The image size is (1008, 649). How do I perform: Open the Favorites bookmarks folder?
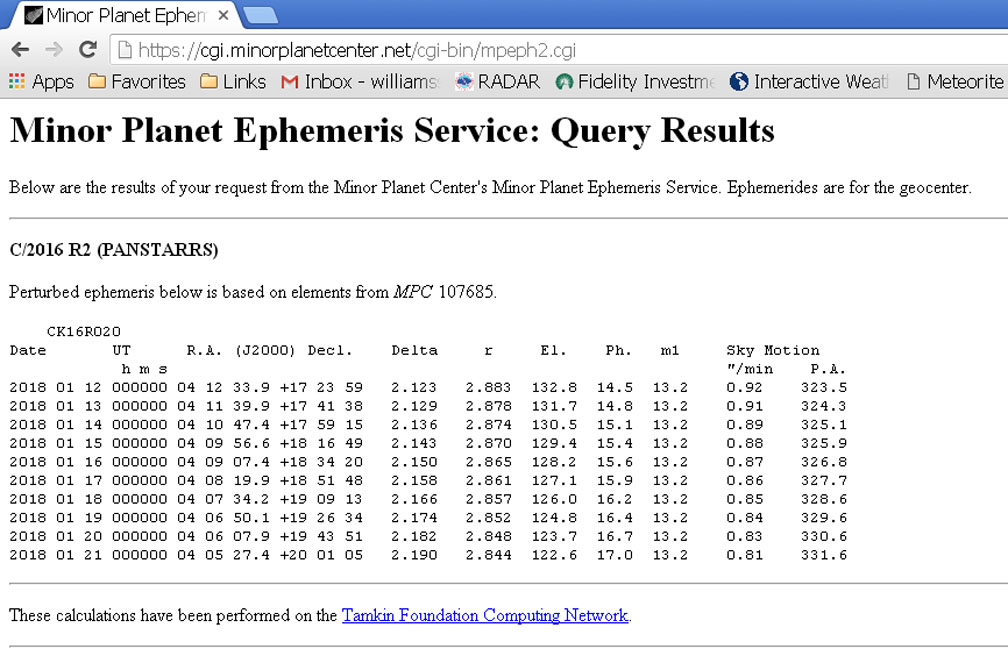click(x=137, y=82)
